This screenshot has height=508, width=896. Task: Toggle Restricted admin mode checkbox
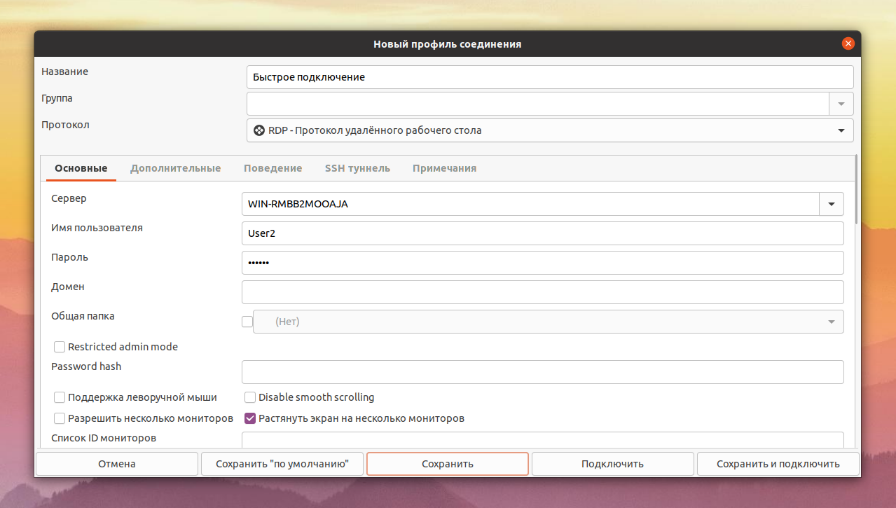click(59, 347)
